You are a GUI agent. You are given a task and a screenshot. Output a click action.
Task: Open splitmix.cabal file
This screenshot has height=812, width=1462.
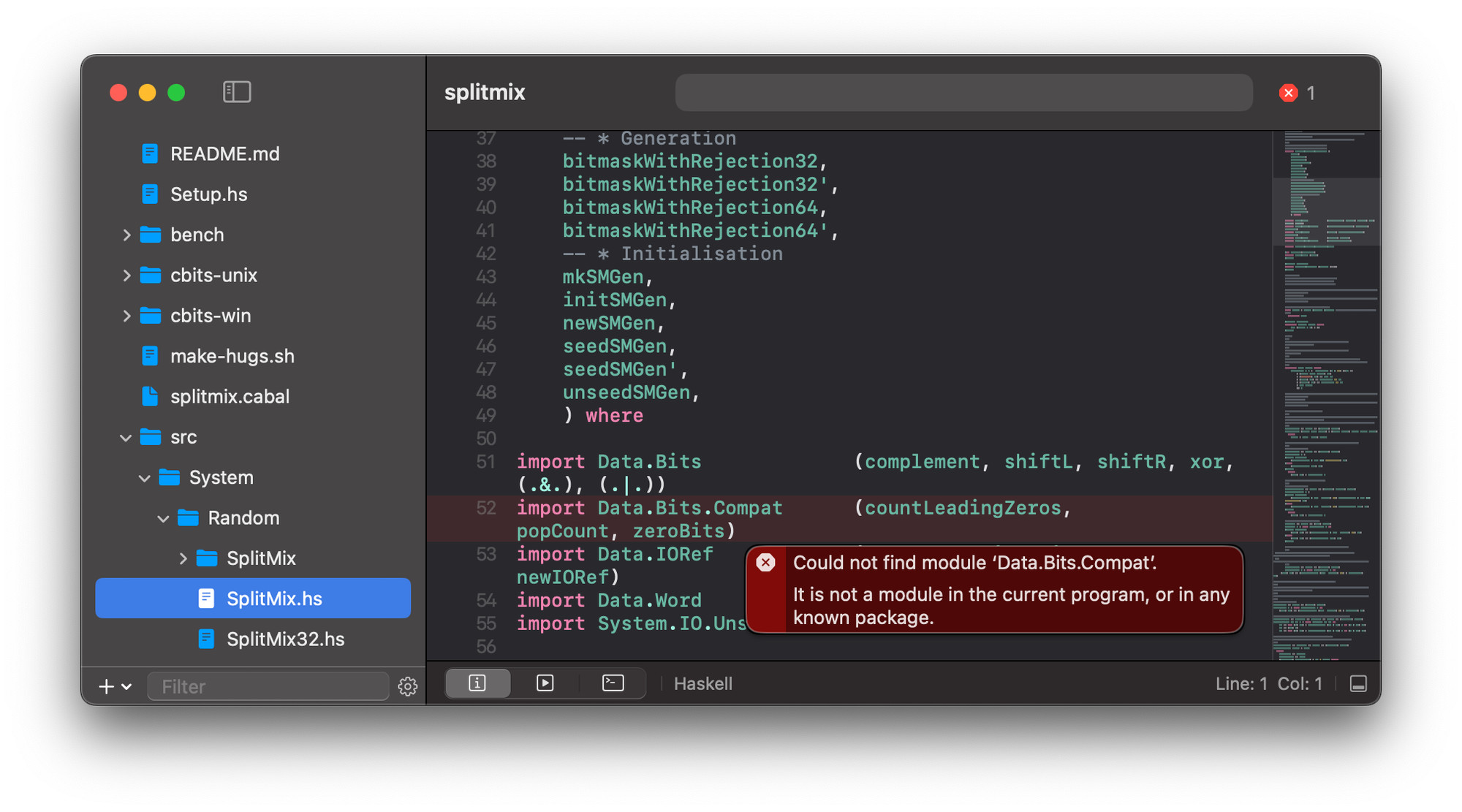[x=230, y=397]
